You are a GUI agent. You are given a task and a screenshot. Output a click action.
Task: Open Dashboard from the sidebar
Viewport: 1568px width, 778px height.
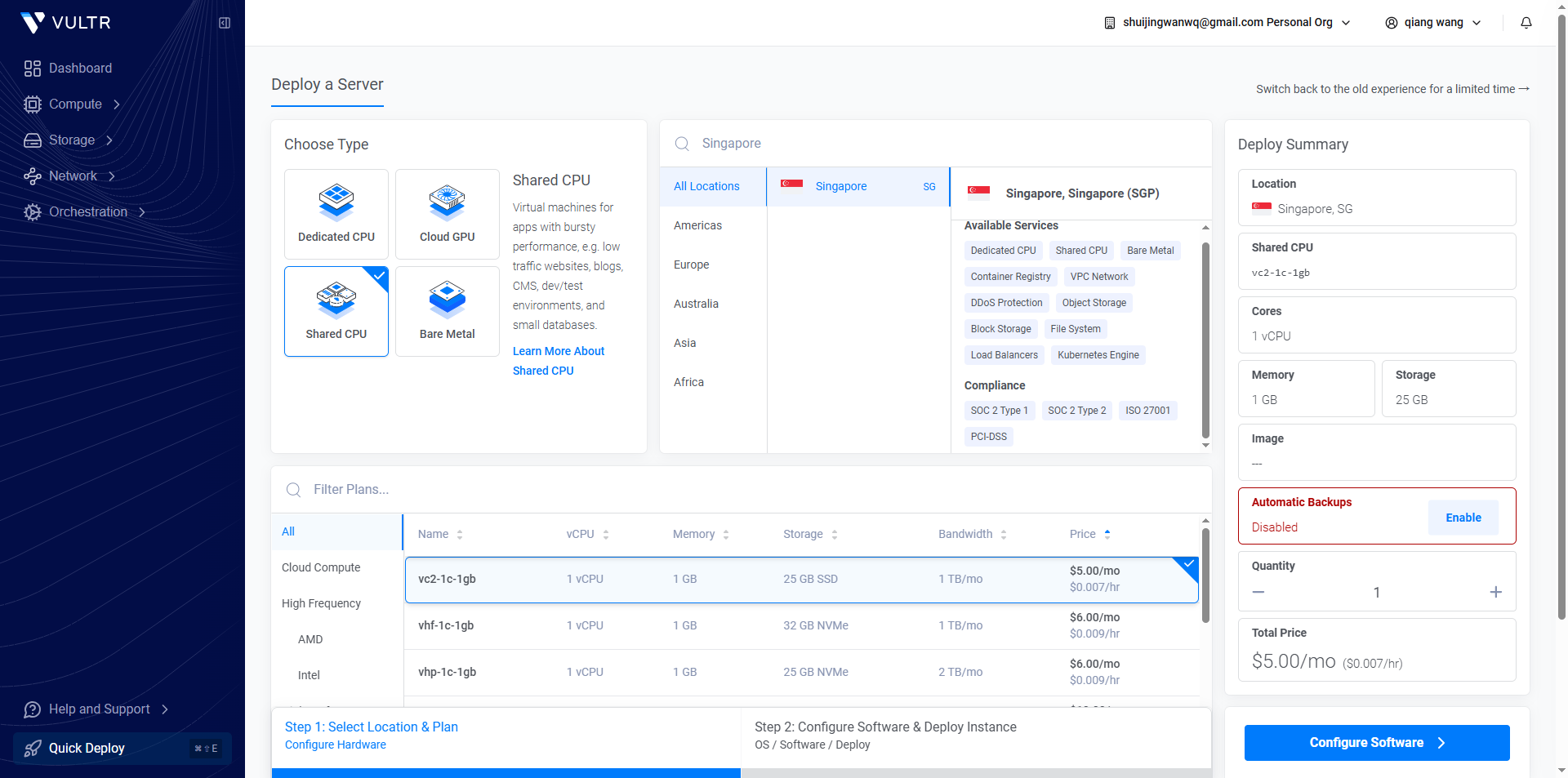tap(80, 69)
